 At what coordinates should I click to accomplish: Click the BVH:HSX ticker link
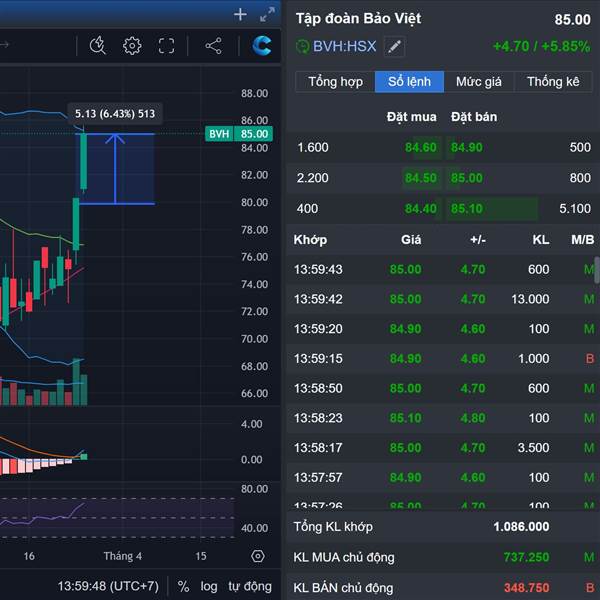345,47
